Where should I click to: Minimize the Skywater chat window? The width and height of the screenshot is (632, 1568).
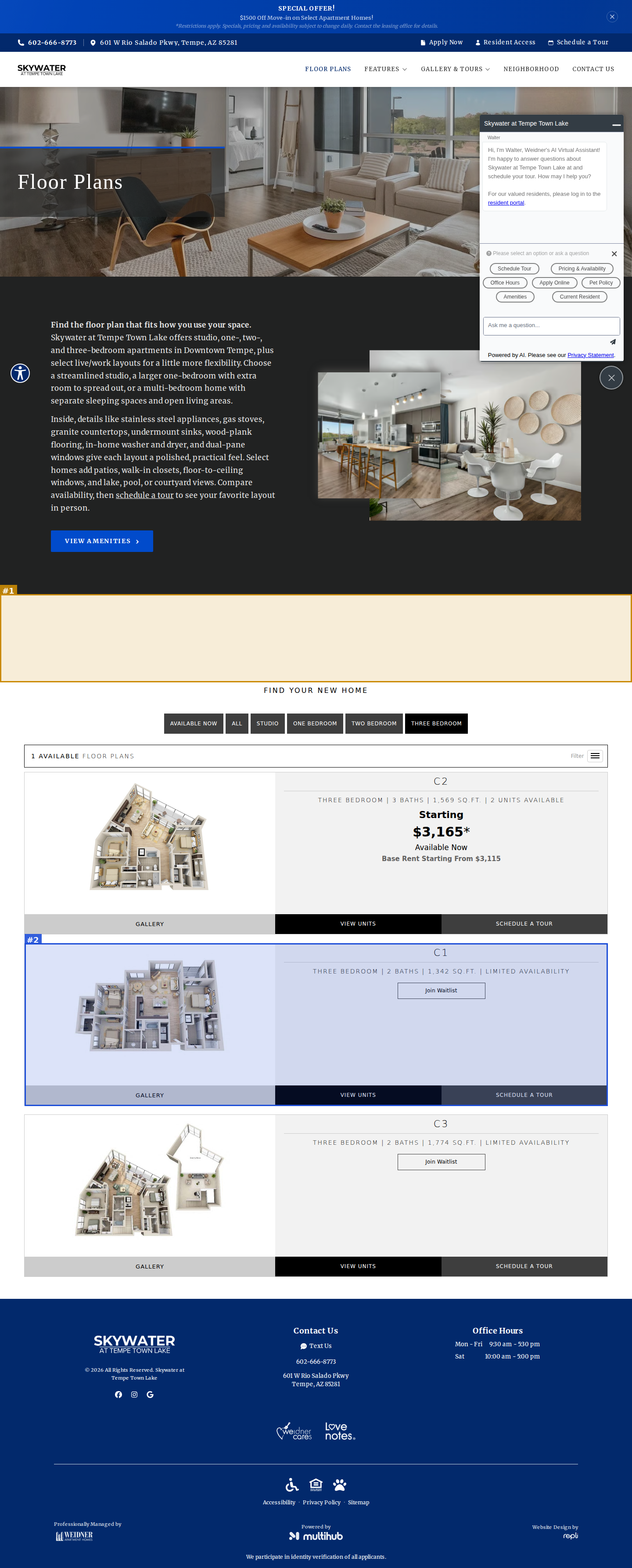point(616,124)
